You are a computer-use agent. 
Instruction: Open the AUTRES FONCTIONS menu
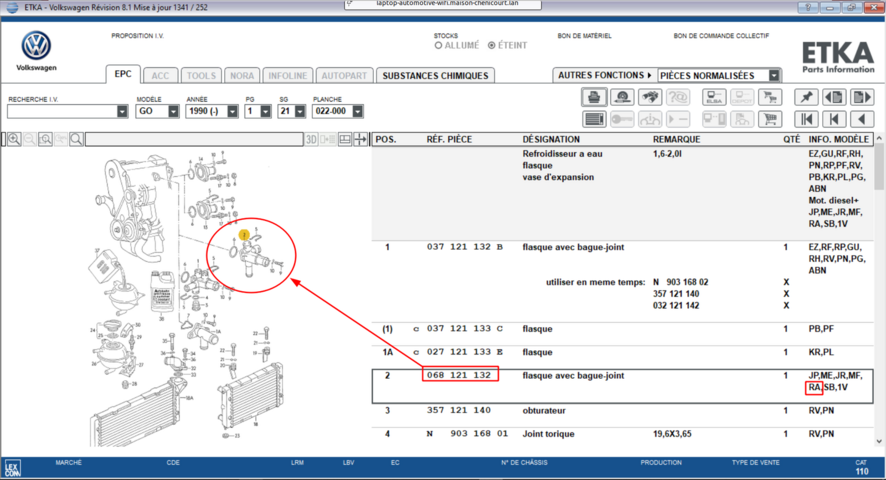(605, 75)
